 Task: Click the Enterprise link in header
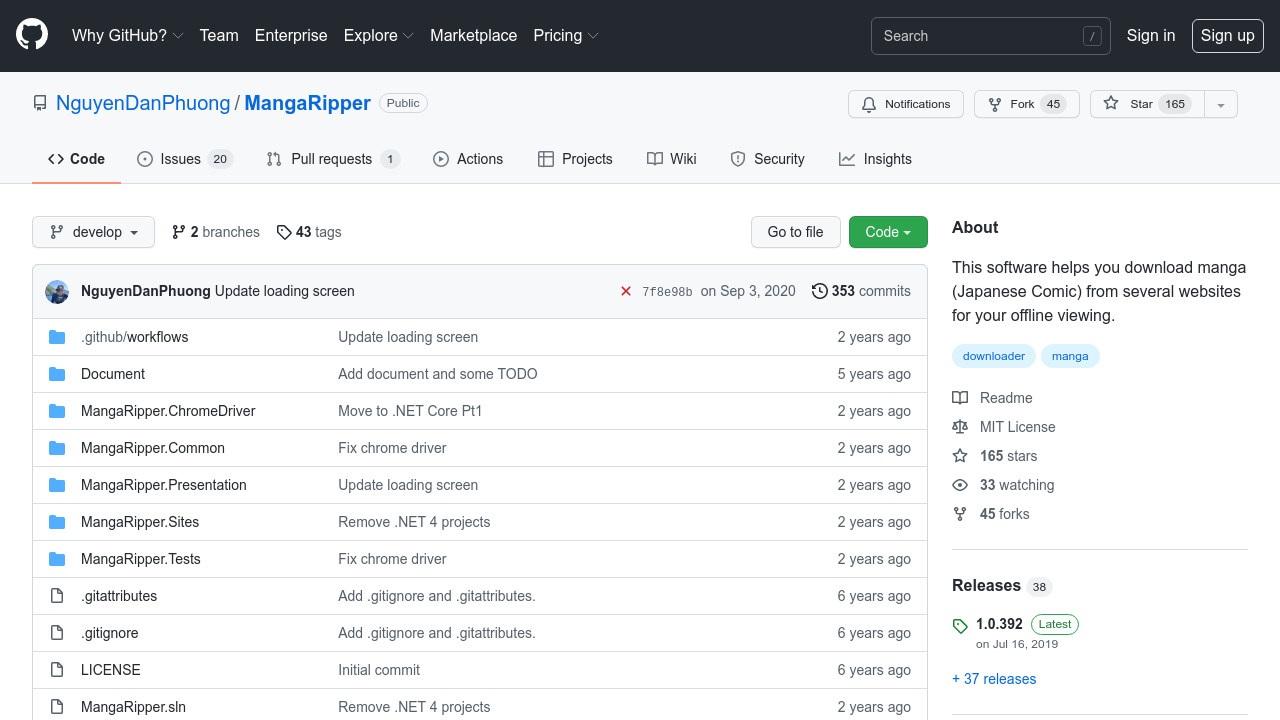click(x=291, y=35)
